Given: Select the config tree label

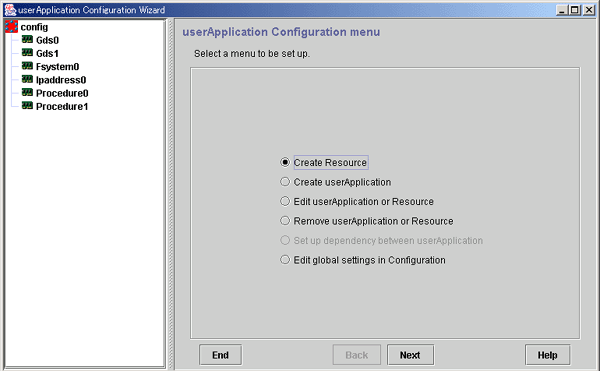Looking at the screenshot, I should 34,27.
